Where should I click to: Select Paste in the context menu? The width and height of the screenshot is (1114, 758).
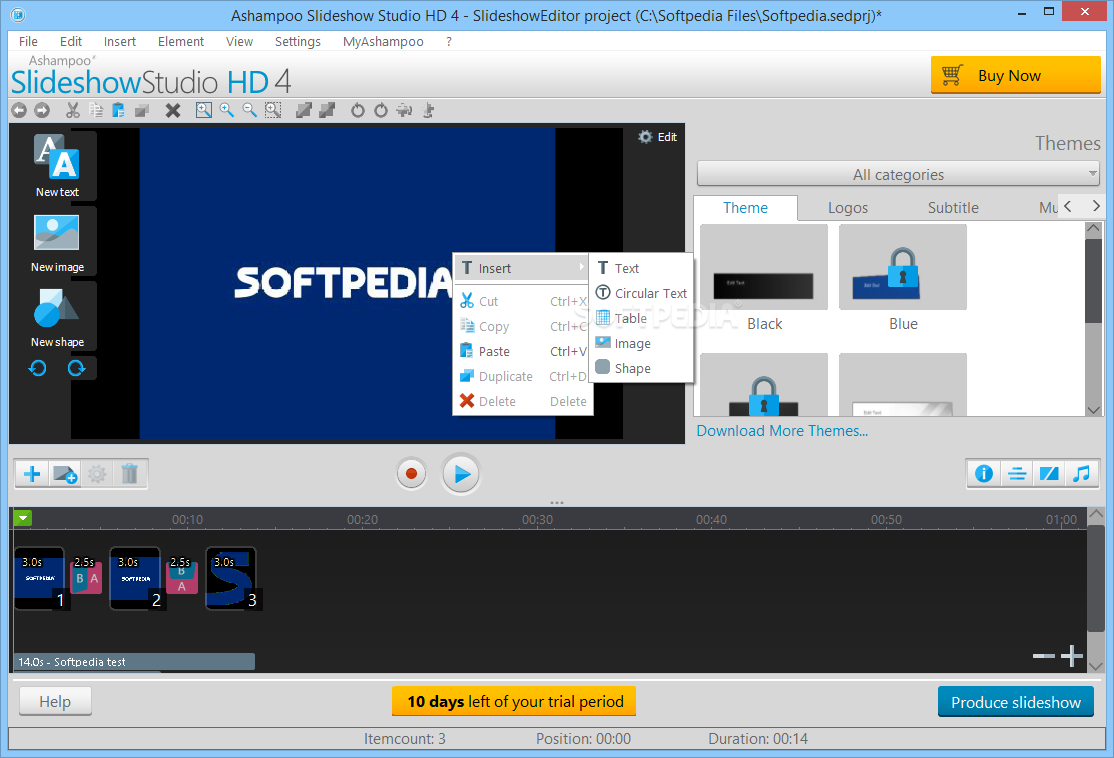pos(523,351)
